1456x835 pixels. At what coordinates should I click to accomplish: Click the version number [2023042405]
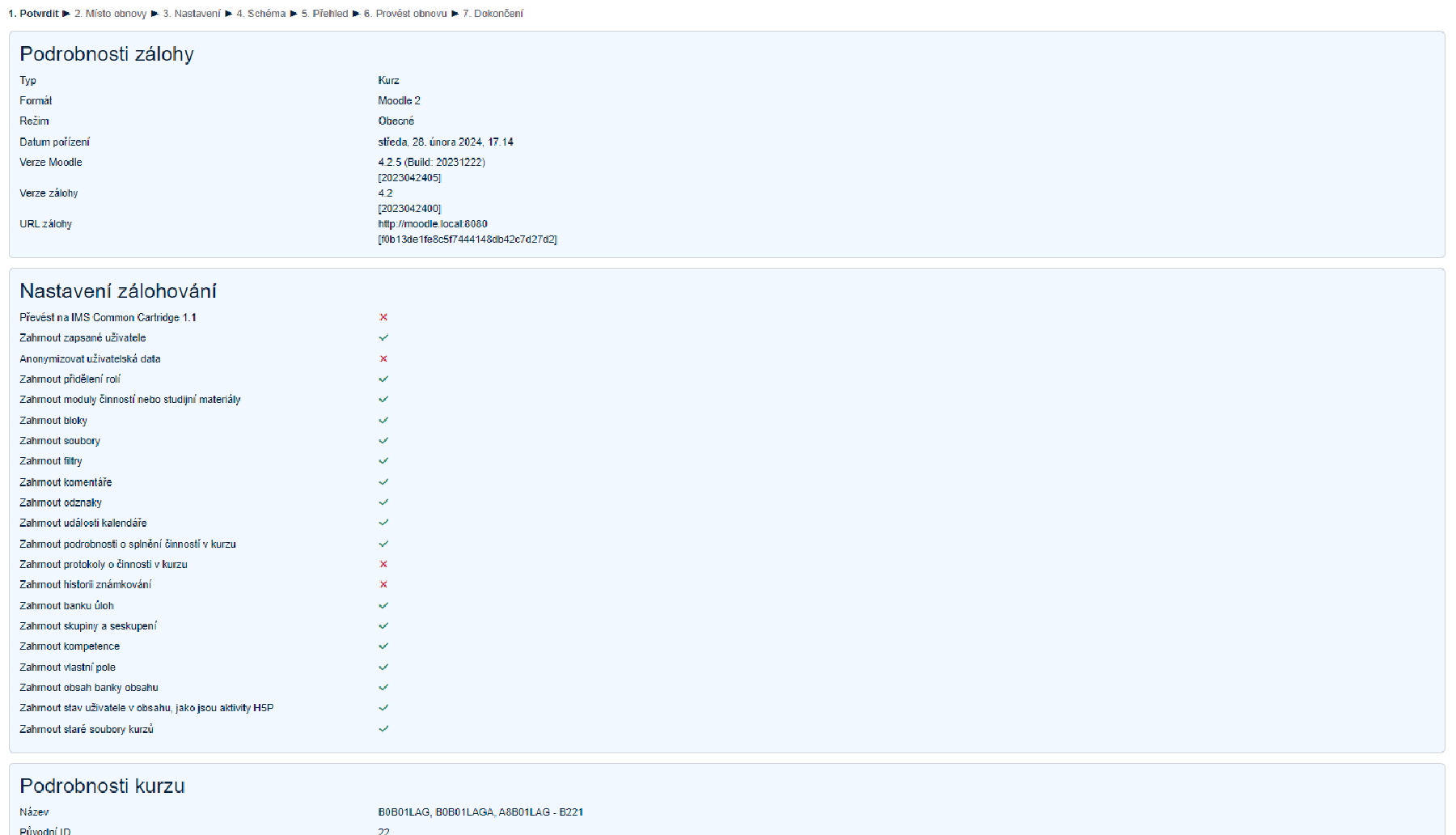(409, 178)
